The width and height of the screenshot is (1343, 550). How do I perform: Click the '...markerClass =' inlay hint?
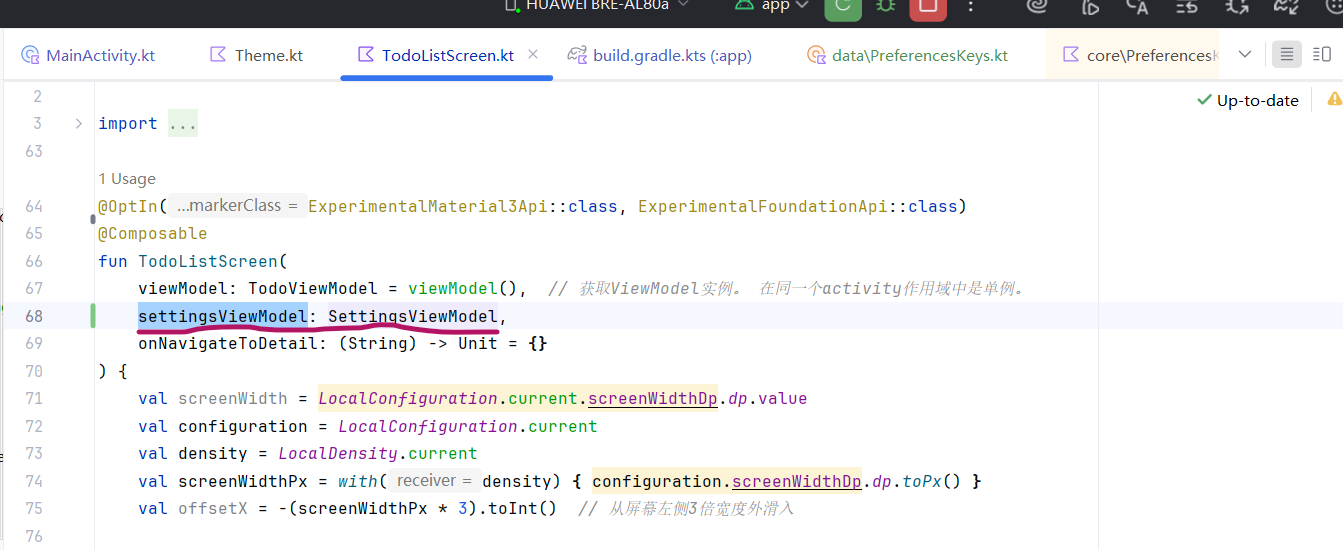coord(237,206)
